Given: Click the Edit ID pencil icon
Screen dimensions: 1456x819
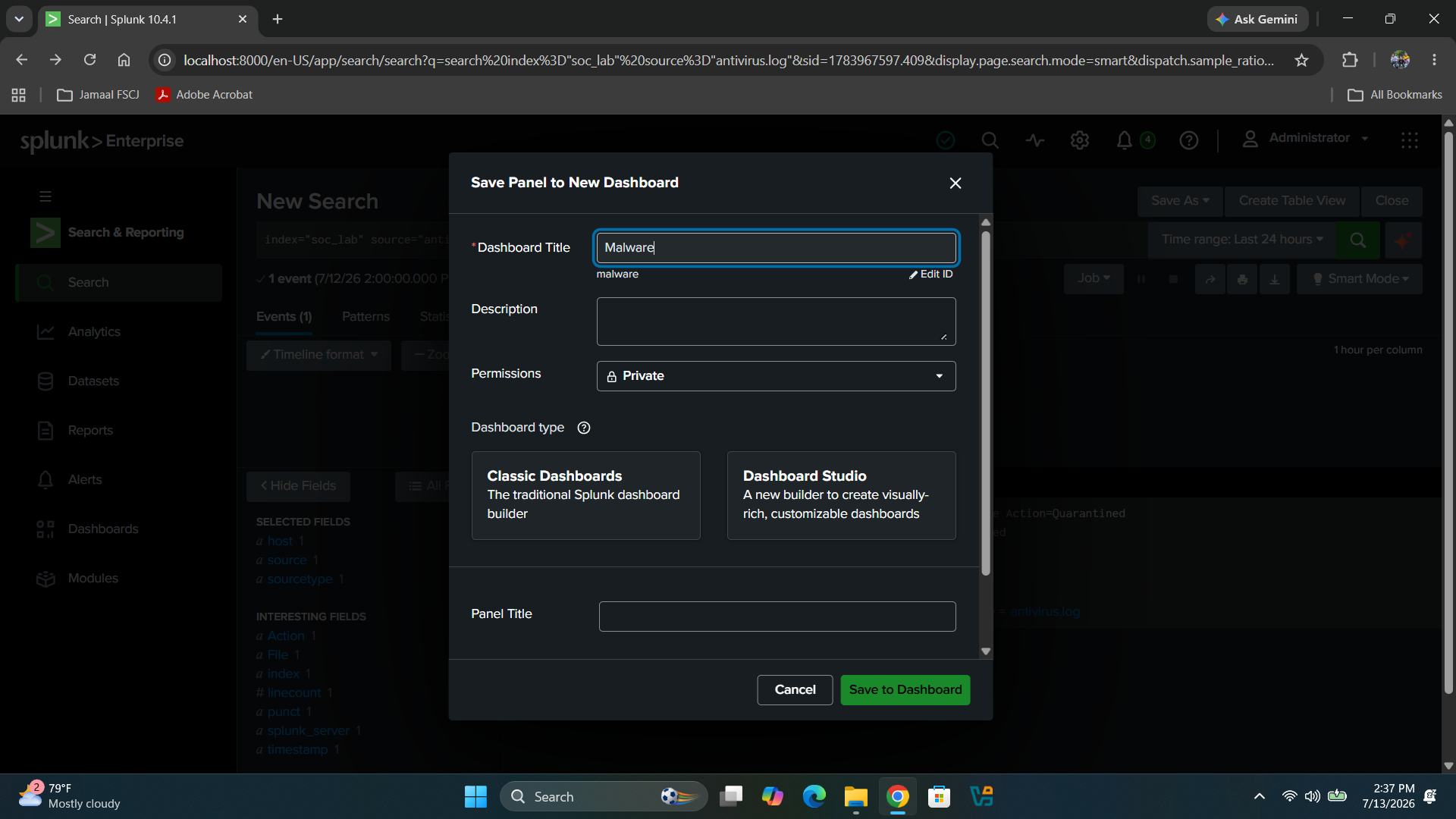Looking at the screenshot, I should [914, 275].
